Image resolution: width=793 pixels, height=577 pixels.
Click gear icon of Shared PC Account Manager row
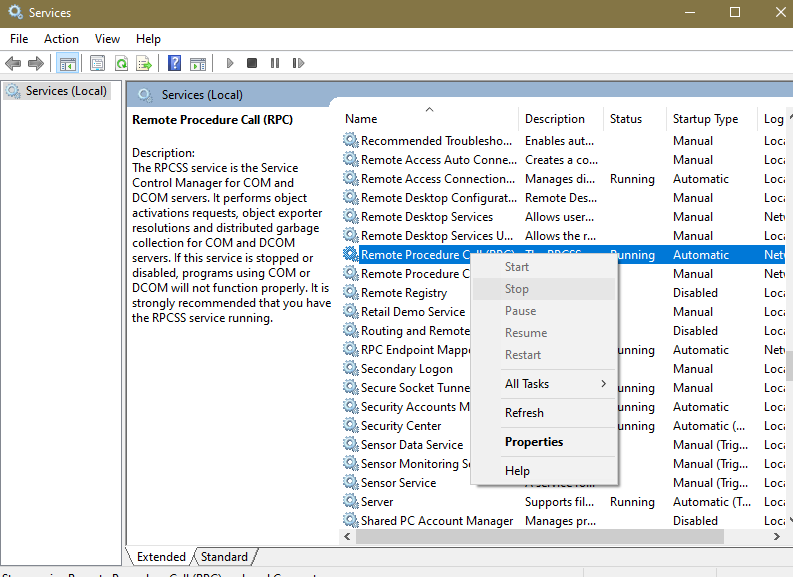[x=350, y=520]
